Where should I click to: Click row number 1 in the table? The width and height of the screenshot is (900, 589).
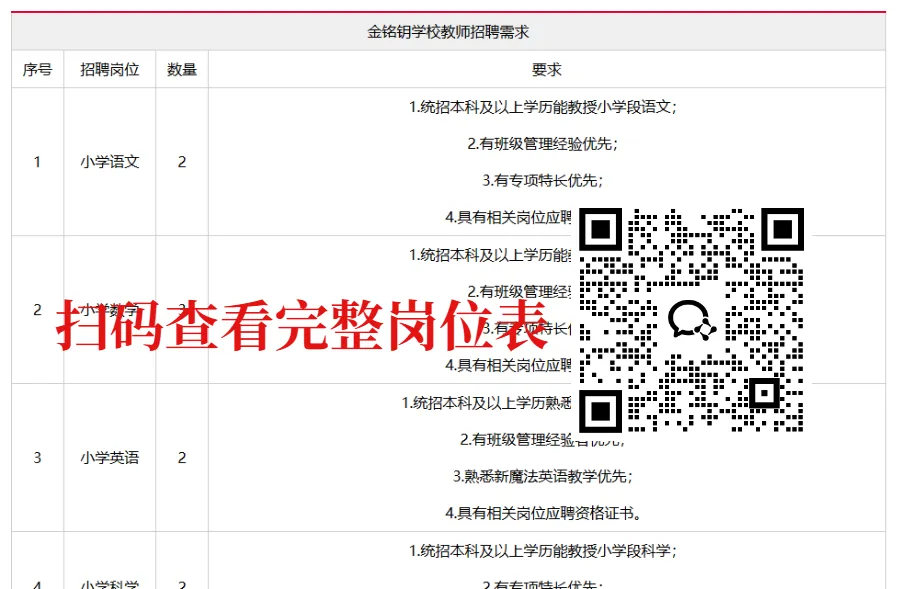pos(37,162)
